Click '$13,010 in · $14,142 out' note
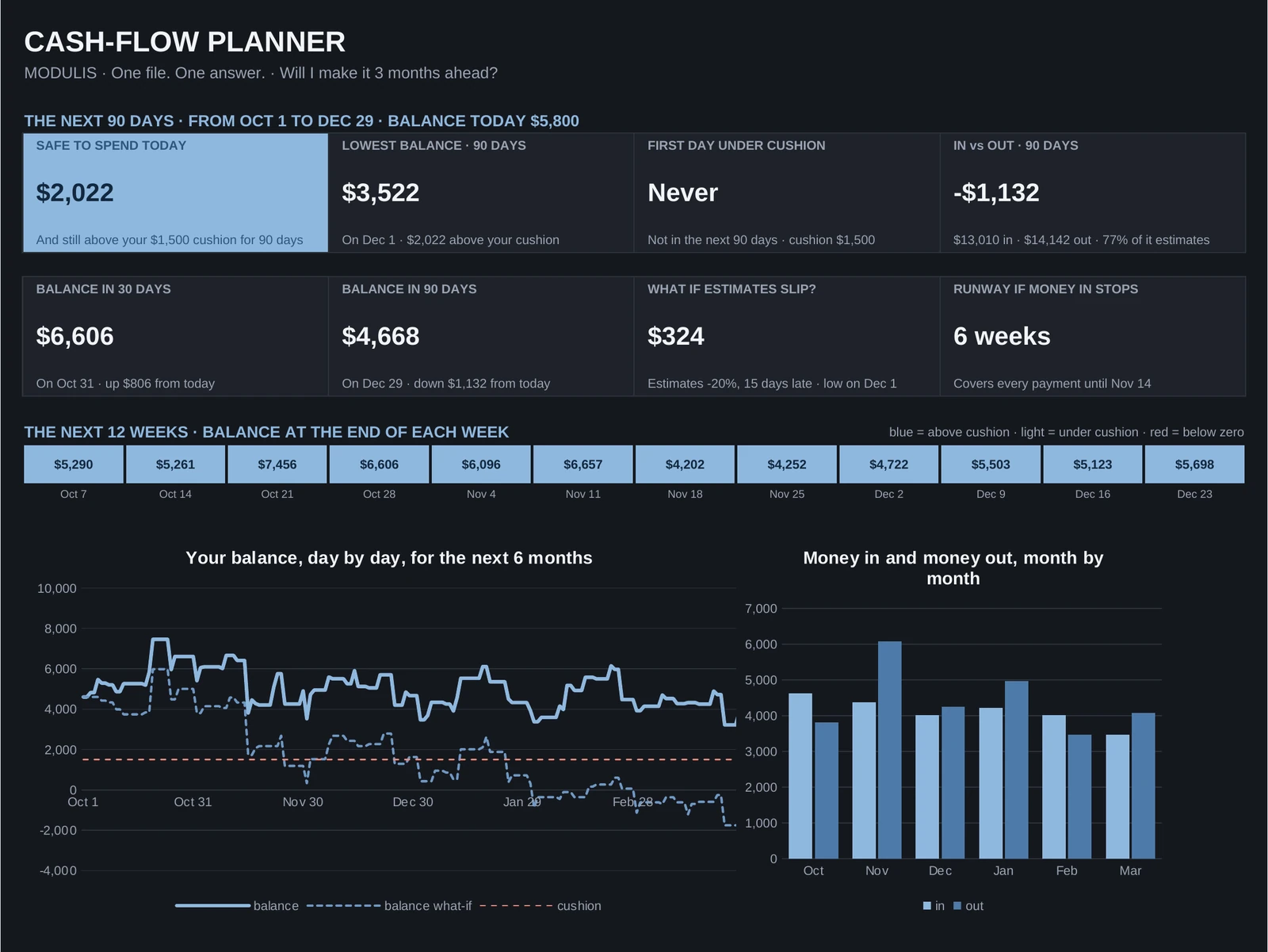This screenshot has height=952, width=1268. [x=1081, y=240]
